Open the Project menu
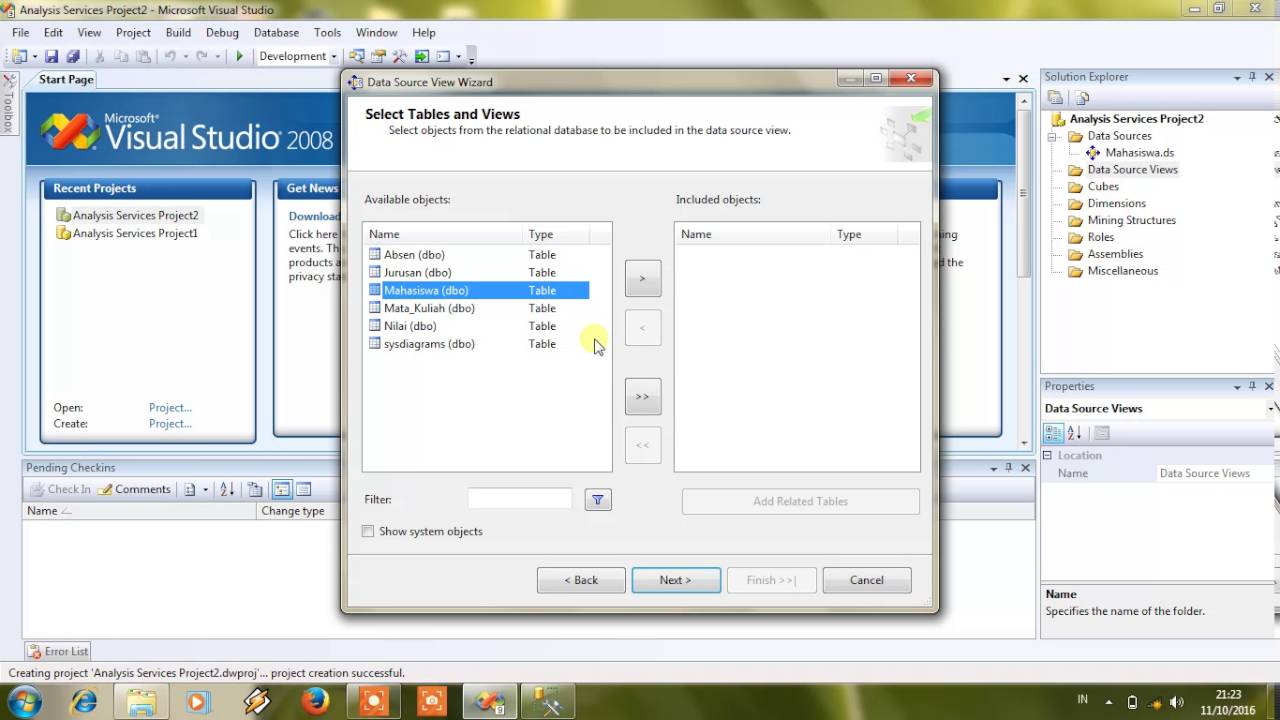1280x720 pixels. [133, 33]
